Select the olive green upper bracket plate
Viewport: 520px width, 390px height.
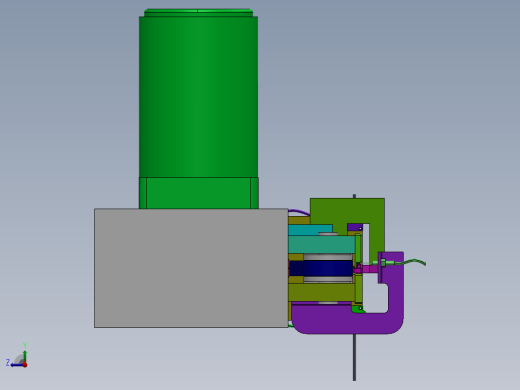pyautogui.click(x=347, y=211)
